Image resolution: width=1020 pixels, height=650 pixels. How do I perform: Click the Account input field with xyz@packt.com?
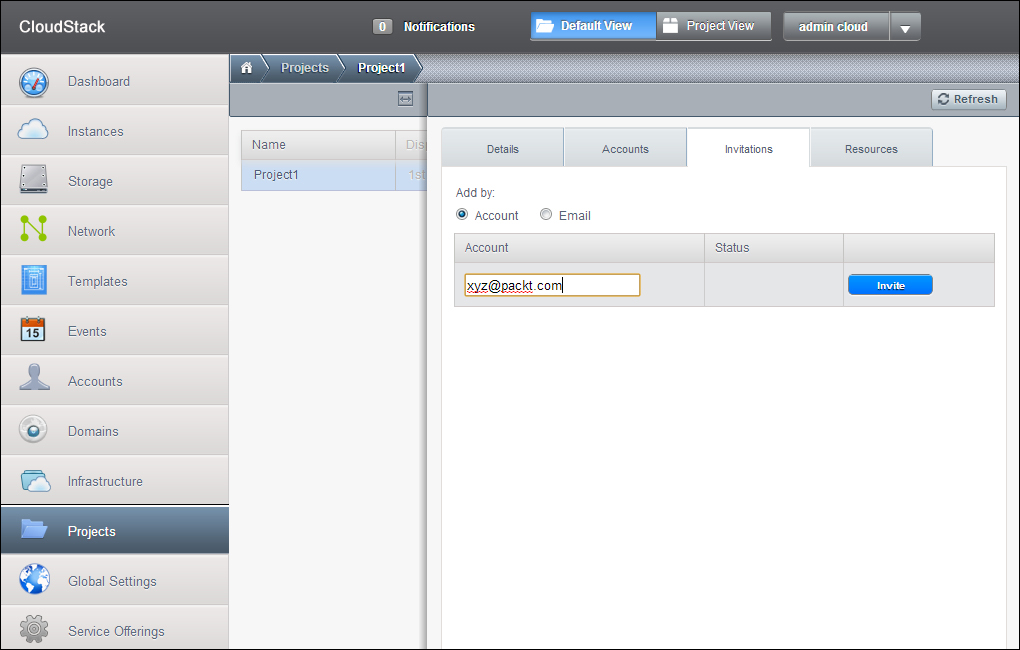[552, 285]
